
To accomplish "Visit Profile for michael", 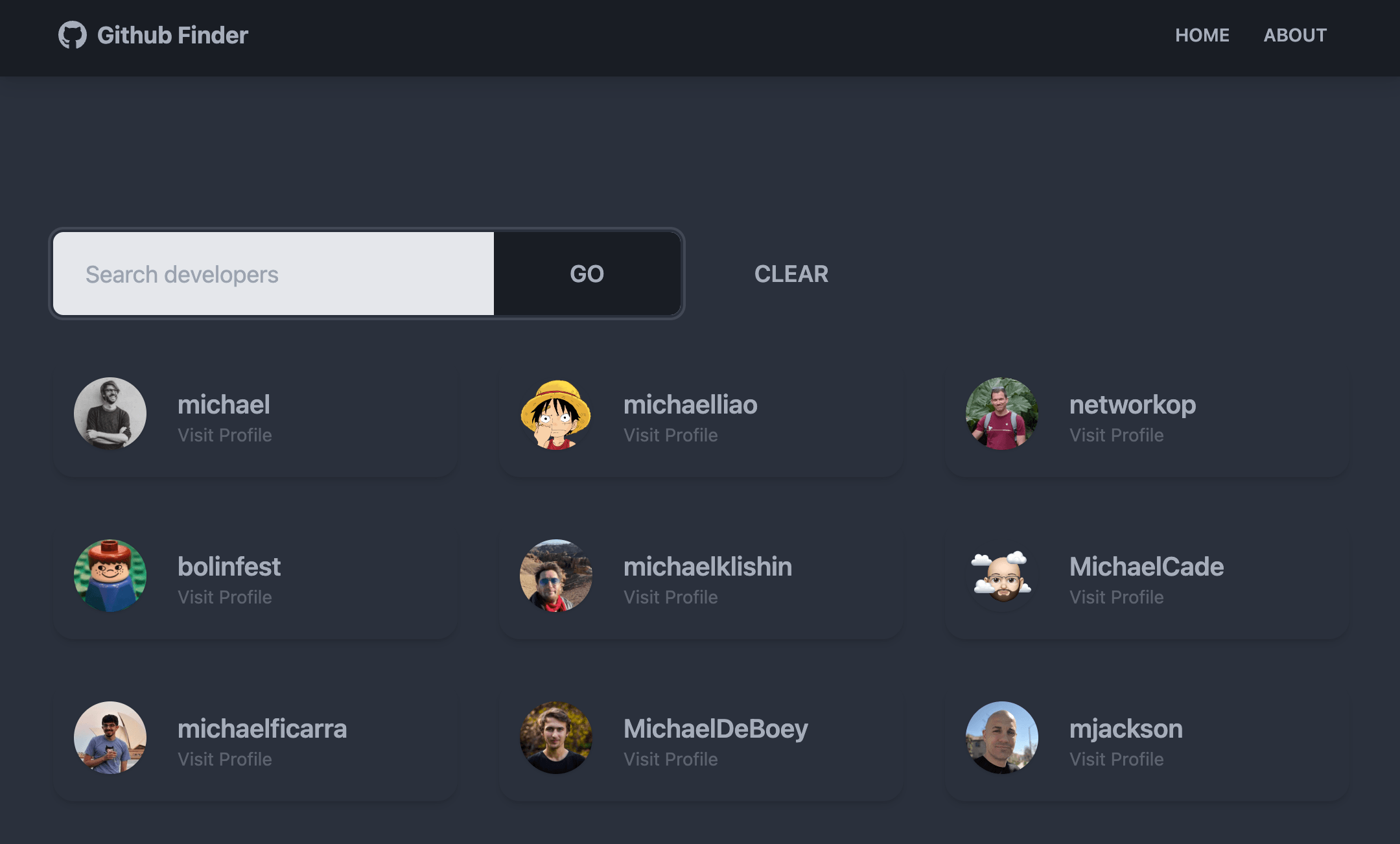I will (x=224, y=435).
